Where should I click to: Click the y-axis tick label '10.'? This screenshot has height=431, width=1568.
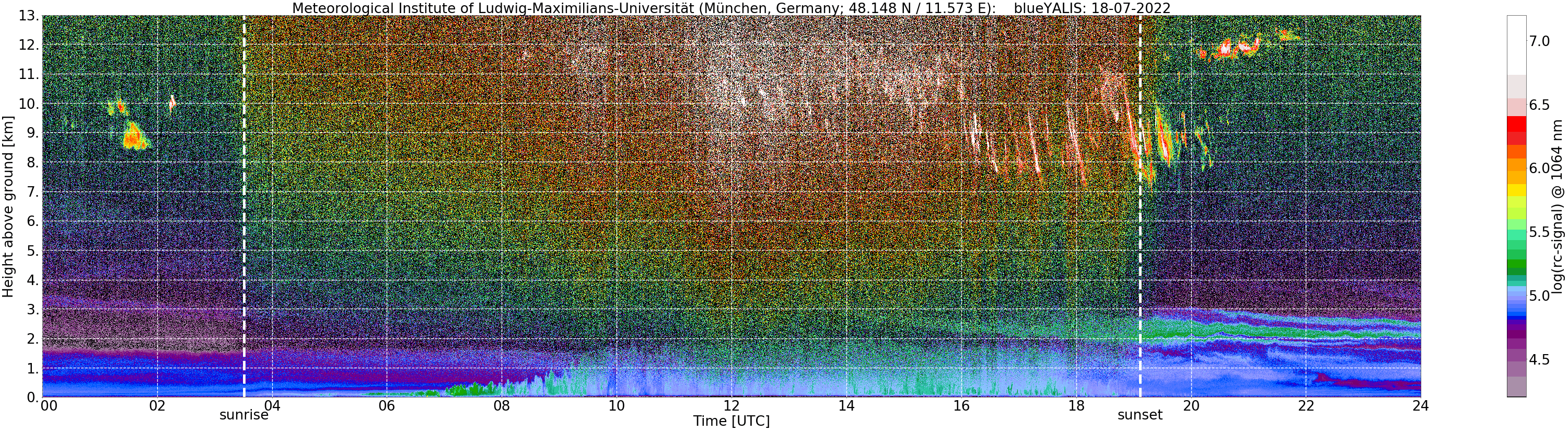tap(29, 104)
